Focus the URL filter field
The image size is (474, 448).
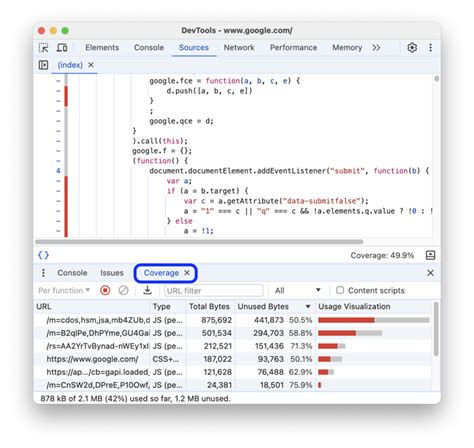coord(214,291)
